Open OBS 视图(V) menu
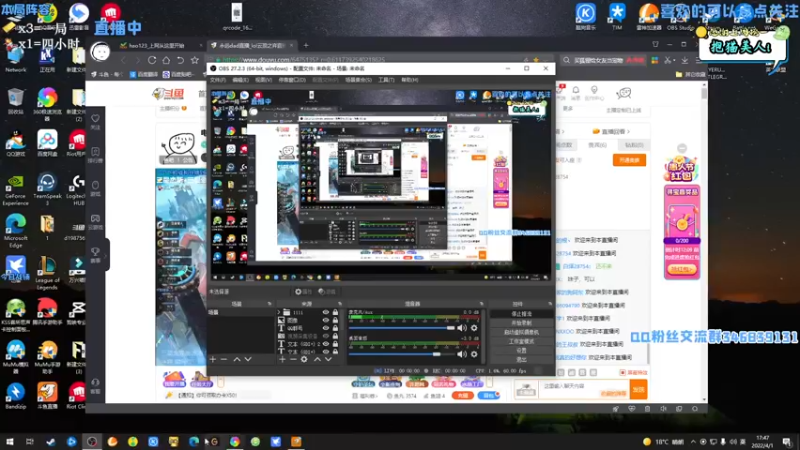Image resolution: width=800 pixels, height=450 pixels. [x=263, y=80]
